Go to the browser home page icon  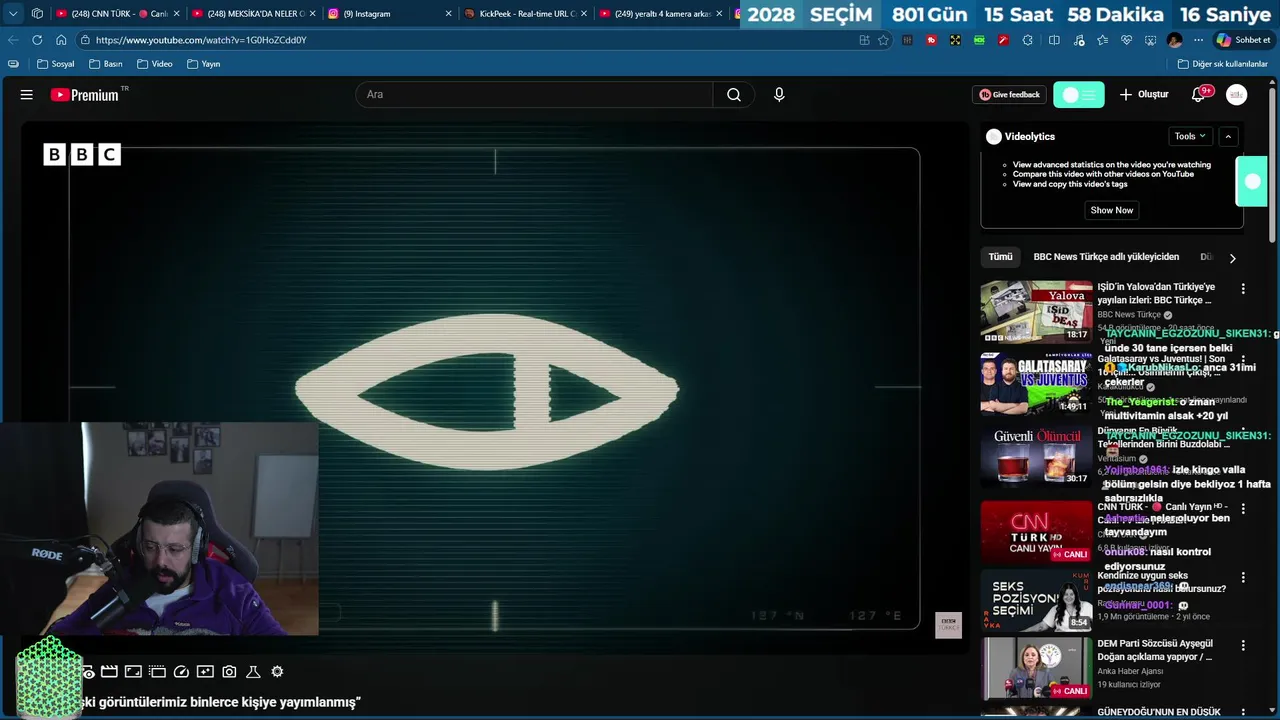(x=61, y=40)
